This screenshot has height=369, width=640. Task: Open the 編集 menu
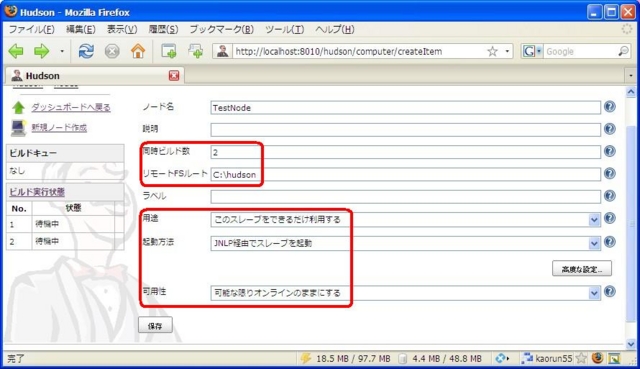point(80,29)
